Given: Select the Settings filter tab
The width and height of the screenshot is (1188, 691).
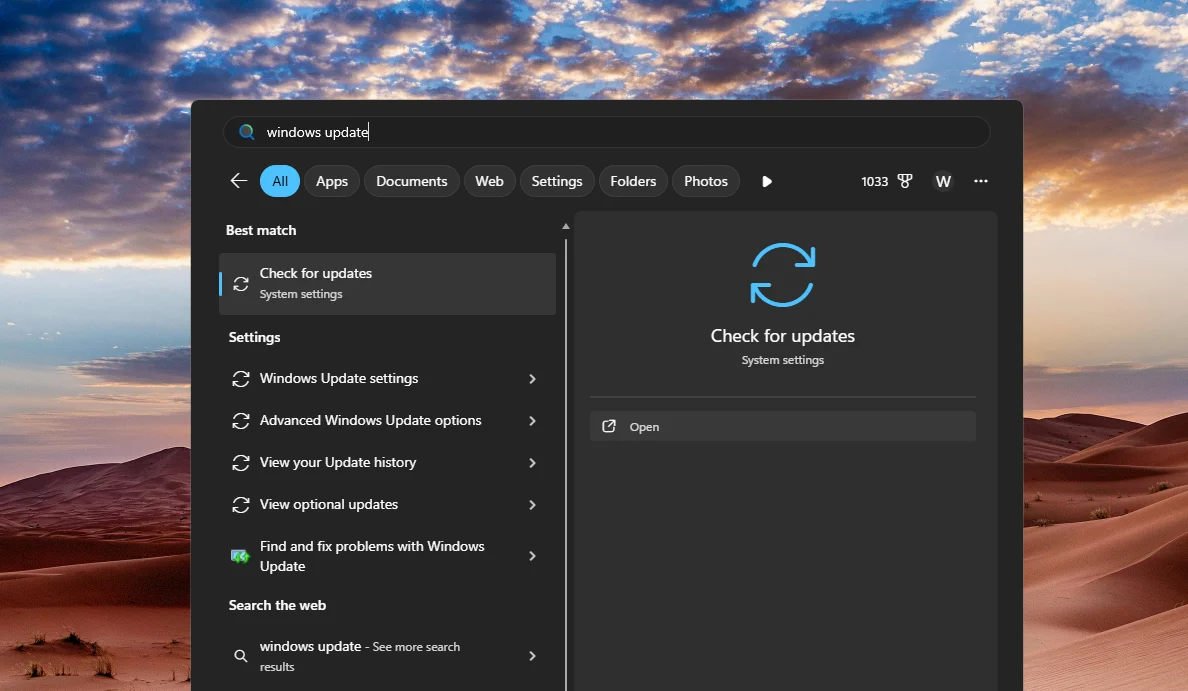Looking at the screenshot, I should point(556,181).
